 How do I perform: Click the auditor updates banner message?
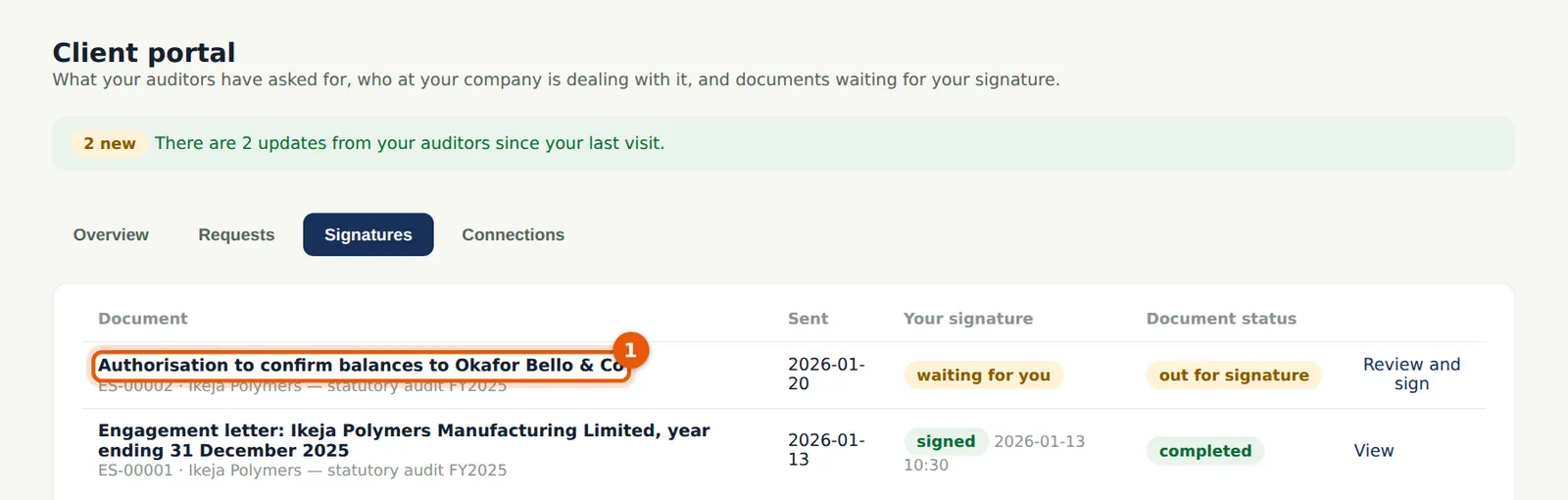tap(410, 143)
